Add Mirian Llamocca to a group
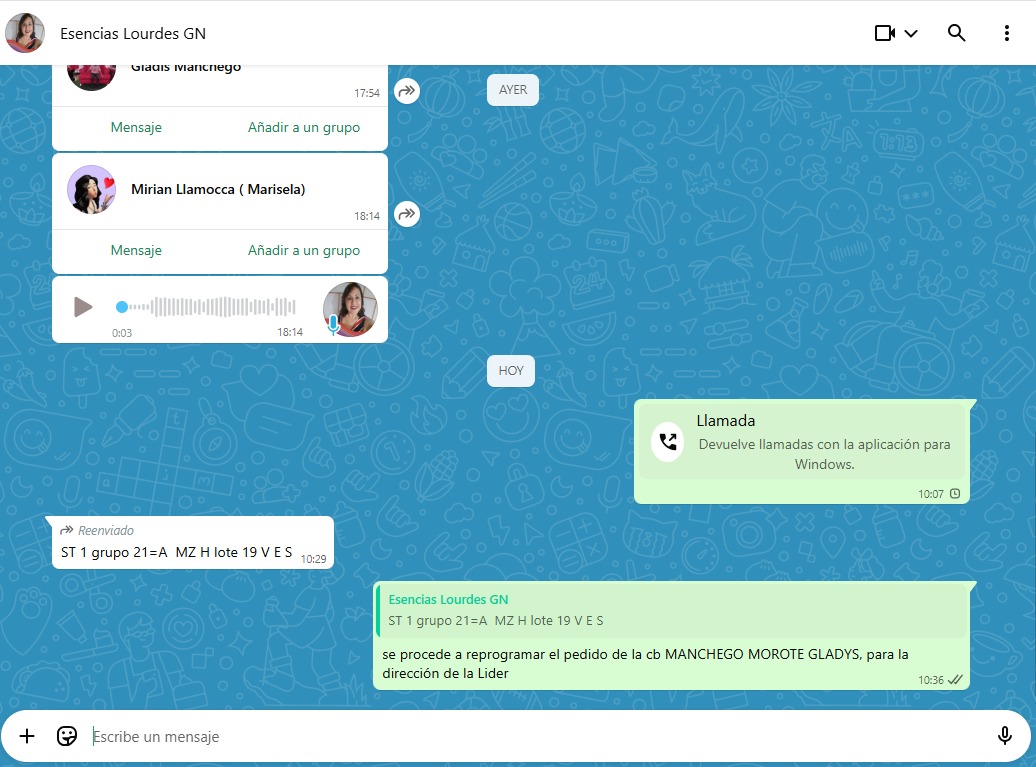 tap(304, 250)
